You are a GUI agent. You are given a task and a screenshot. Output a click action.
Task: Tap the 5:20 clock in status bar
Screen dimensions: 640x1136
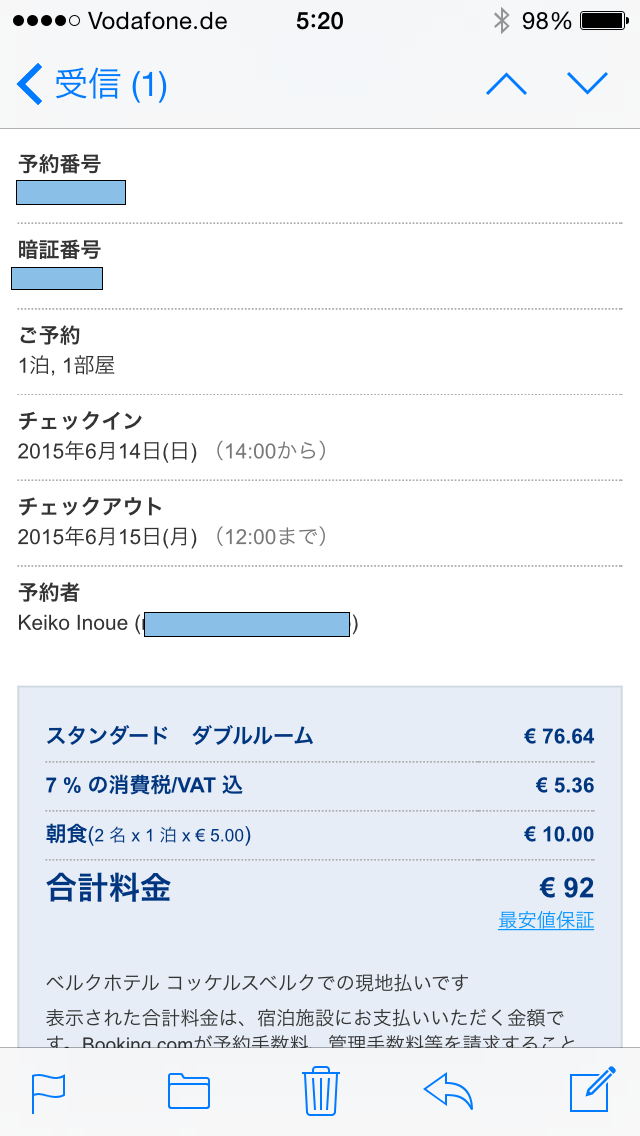320,21
